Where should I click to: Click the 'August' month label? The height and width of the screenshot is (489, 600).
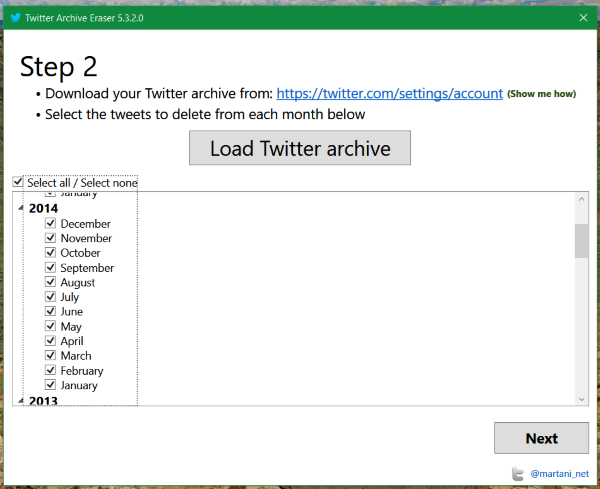point(78,282)
